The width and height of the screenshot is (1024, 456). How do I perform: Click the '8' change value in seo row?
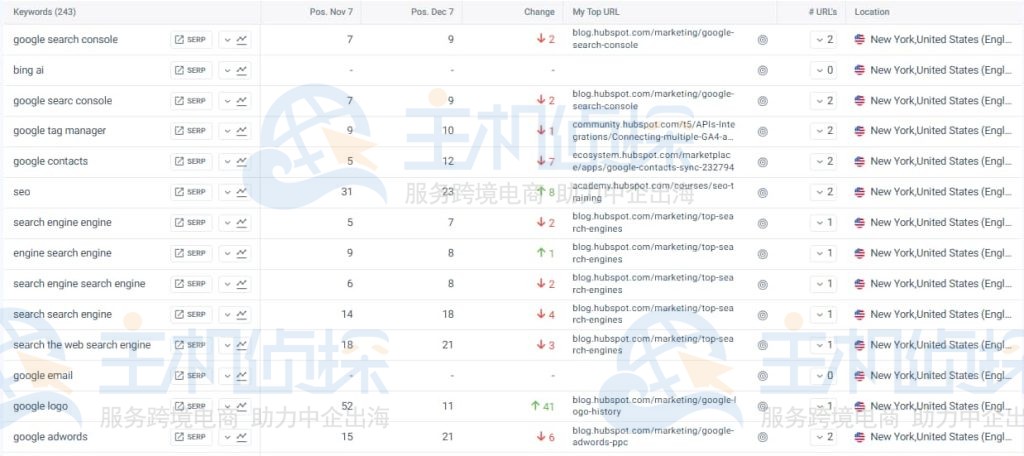coord(552,192)
